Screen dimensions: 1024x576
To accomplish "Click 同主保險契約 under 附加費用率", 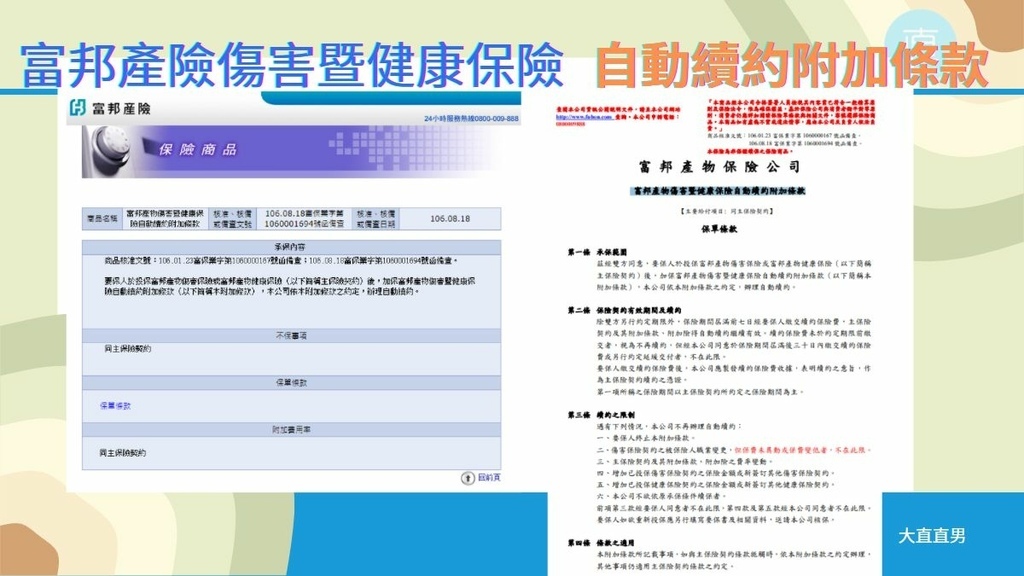I will (x=123, y=453).
